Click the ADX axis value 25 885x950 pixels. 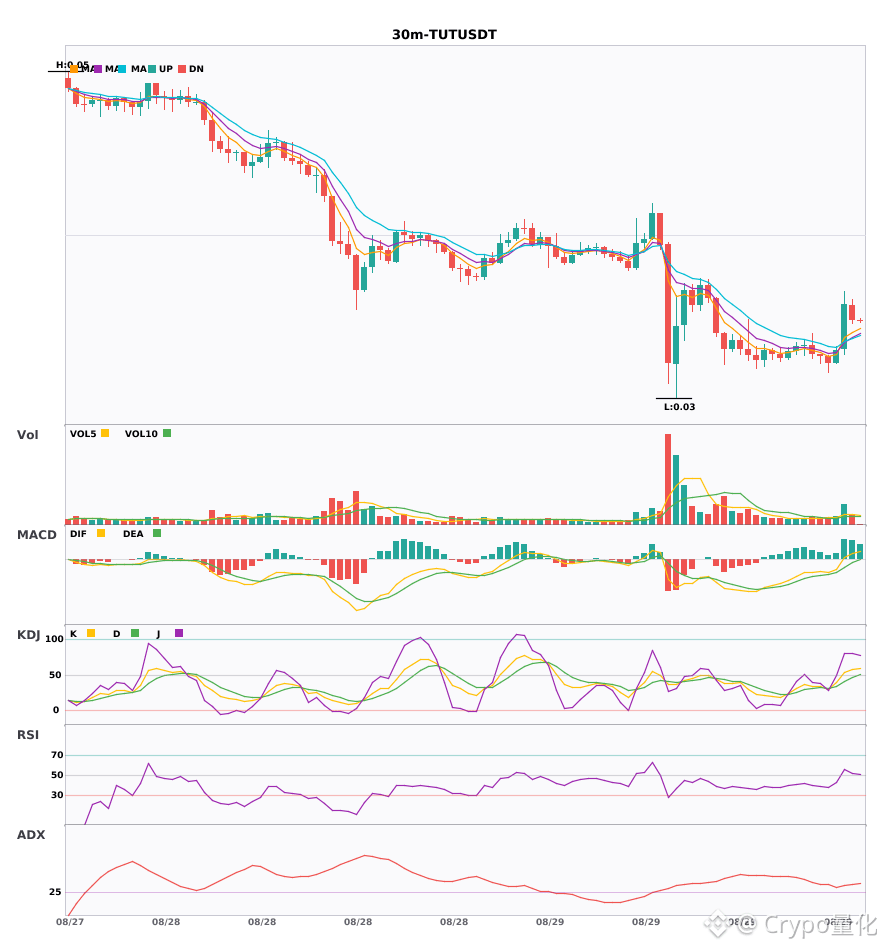(x=55, y=892)
